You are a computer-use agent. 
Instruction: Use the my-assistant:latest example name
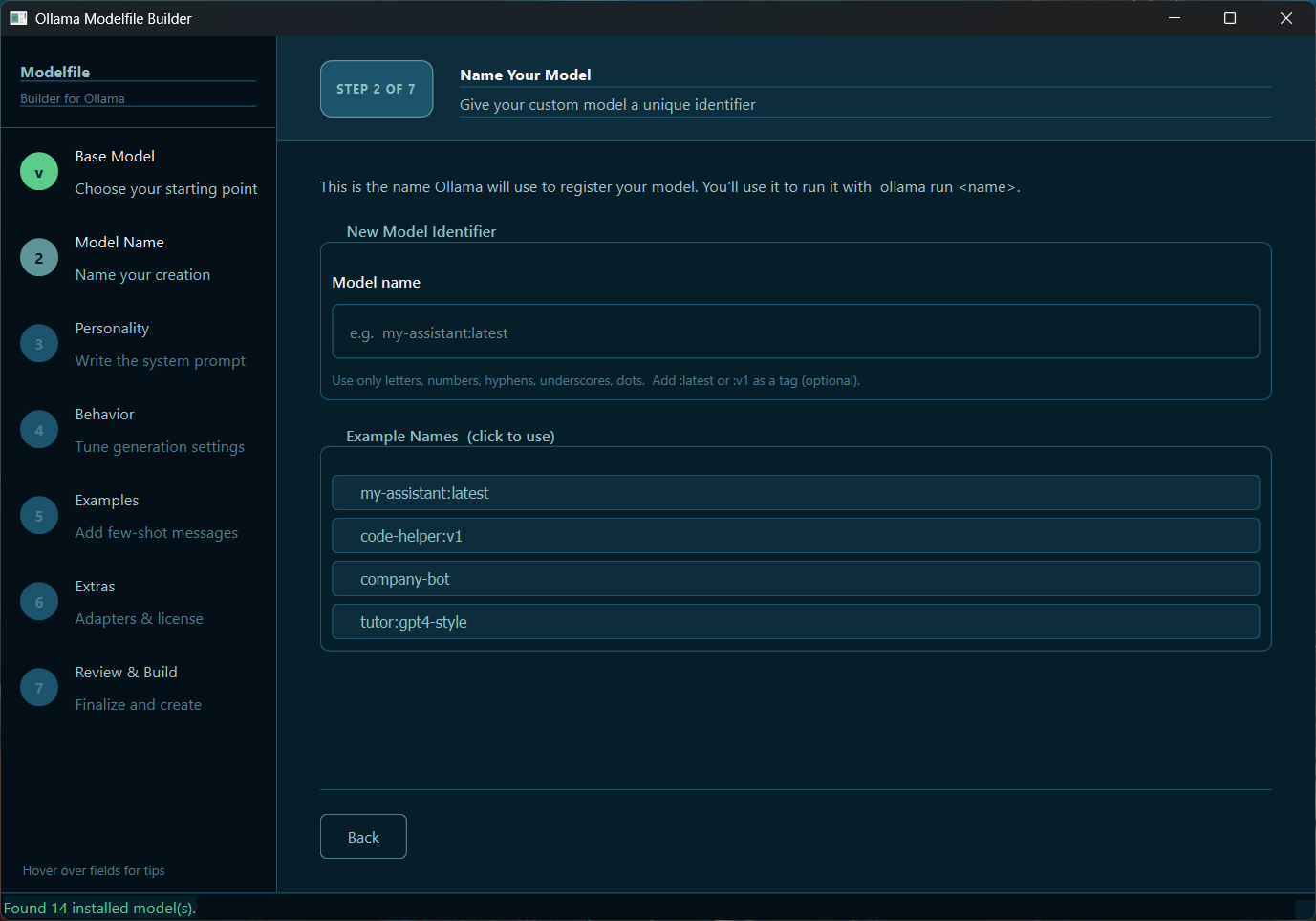pos(795,493)
